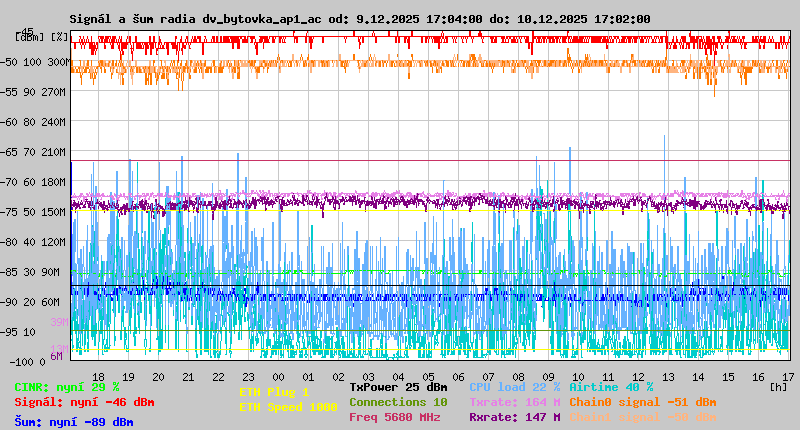Viewport: 800px width, 430px height.
Task: Click the Rxrate 147 M label
Action: coord(514,417)
